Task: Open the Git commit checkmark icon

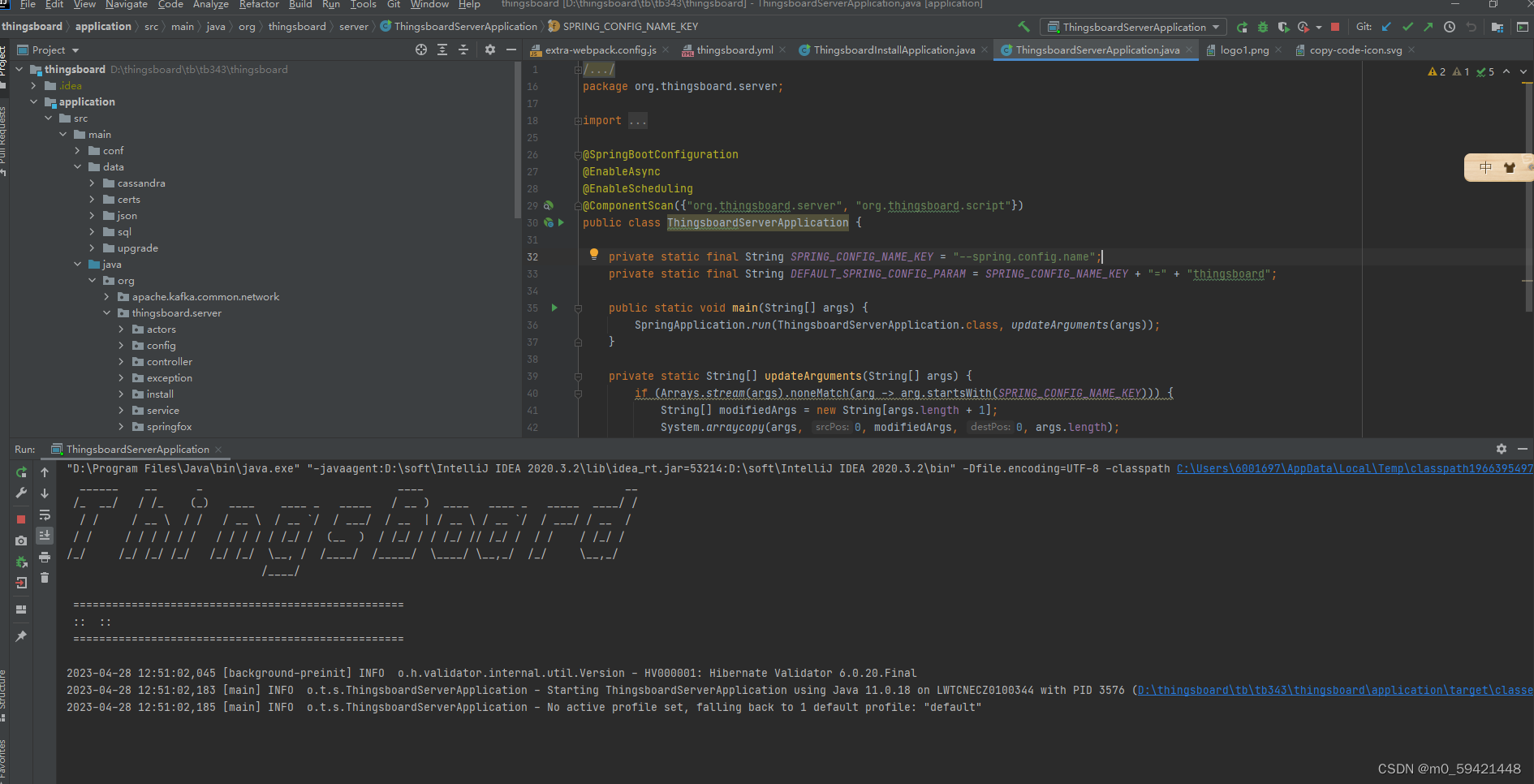Action: pyautogui.click(x=1407, y=26)
